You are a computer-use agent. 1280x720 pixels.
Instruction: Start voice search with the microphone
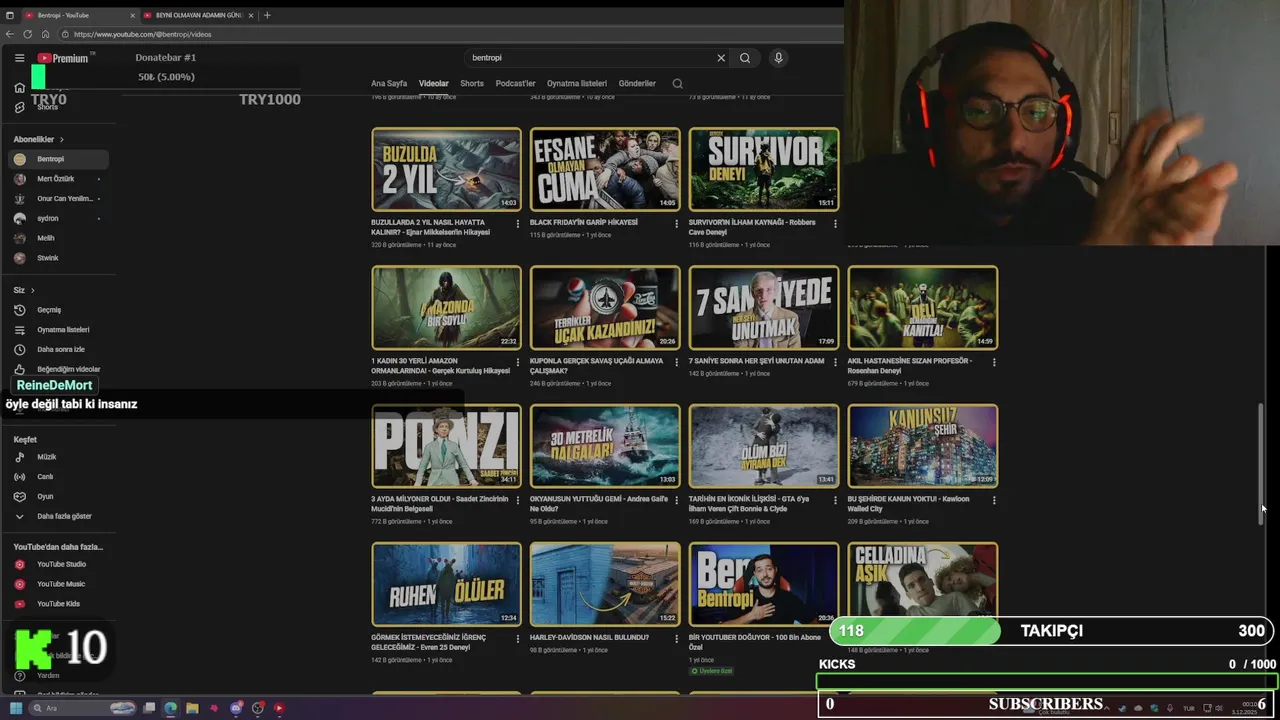[778, 58]
